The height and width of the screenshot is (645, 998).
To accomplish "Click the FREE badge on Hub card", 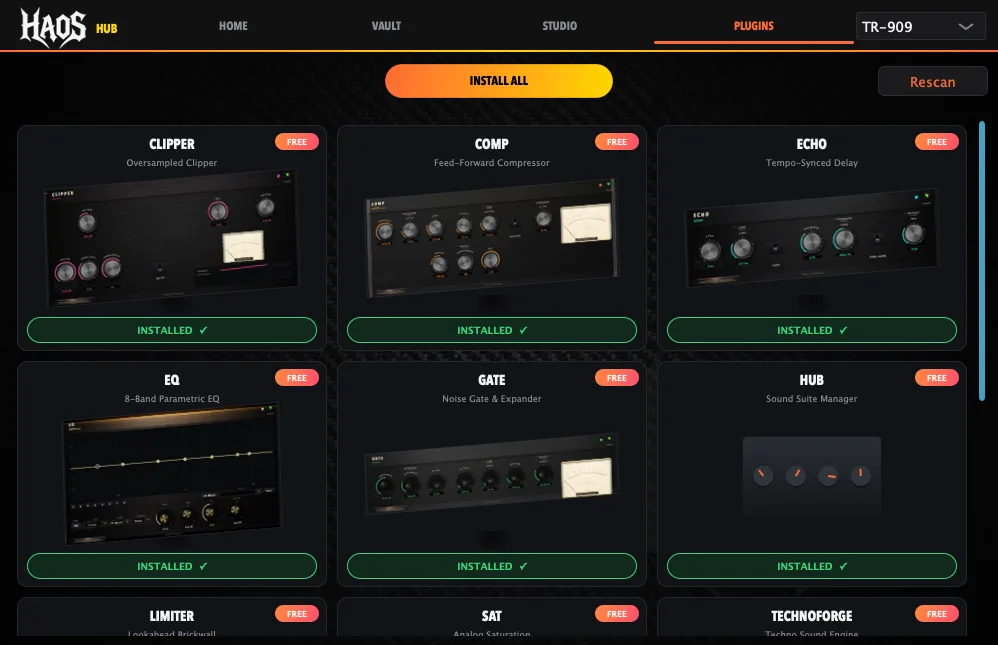I will 937,378.
